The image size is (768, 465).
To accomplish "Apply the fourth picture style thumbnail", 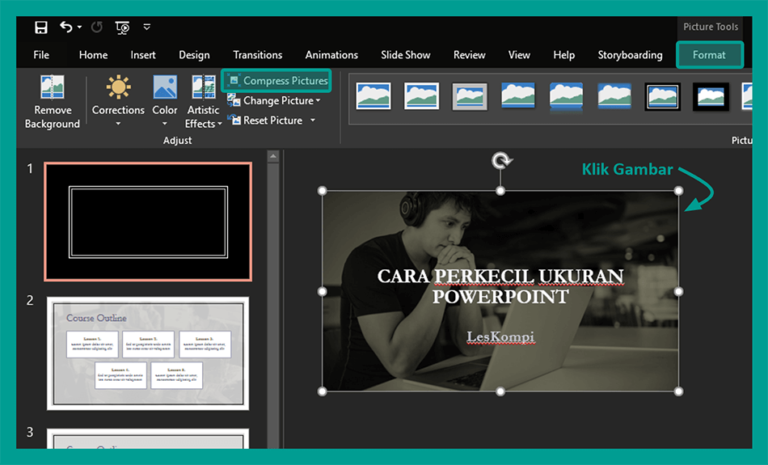I will point(518,95).
